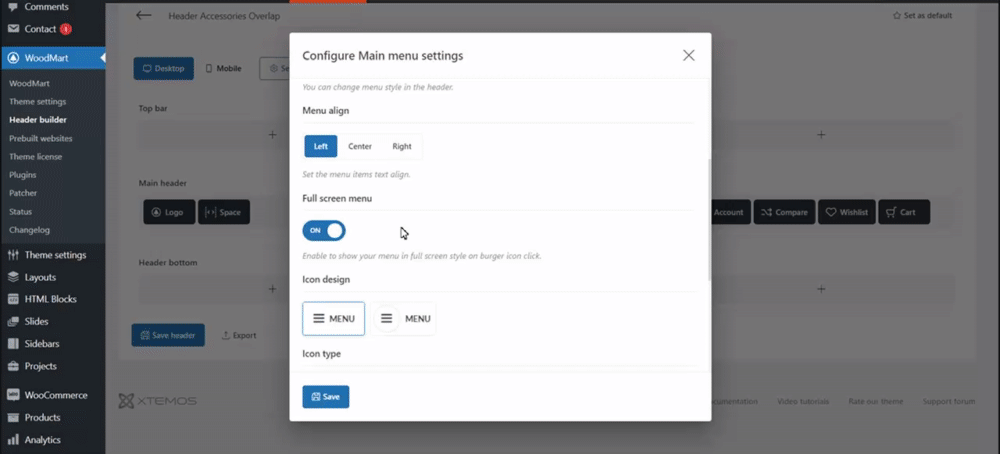
Task: Close the Configure Main menu settings dialog
Action: point(688,55)
